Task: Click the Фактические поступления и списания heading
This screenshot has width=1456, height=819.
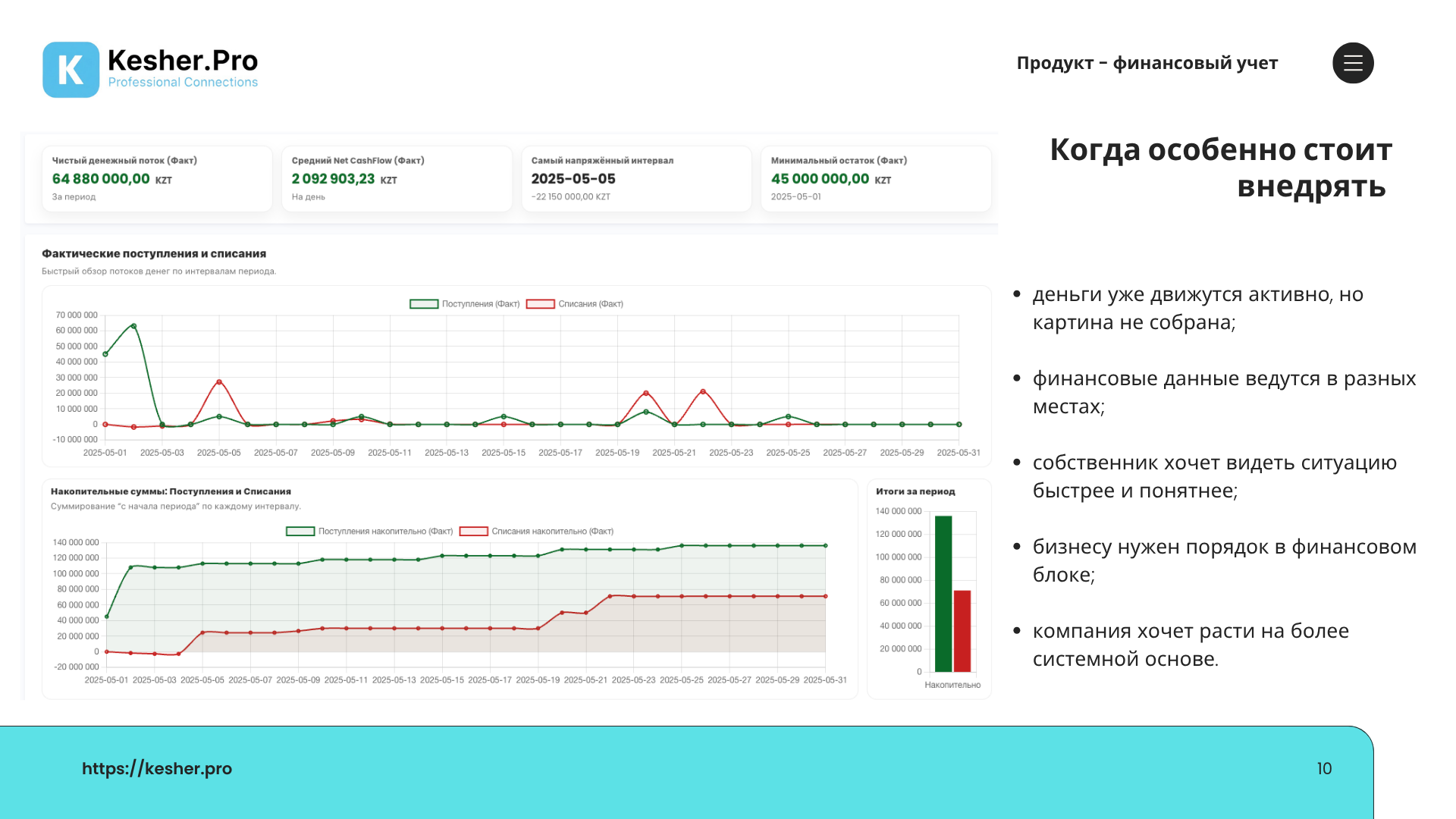Action: 154,254
